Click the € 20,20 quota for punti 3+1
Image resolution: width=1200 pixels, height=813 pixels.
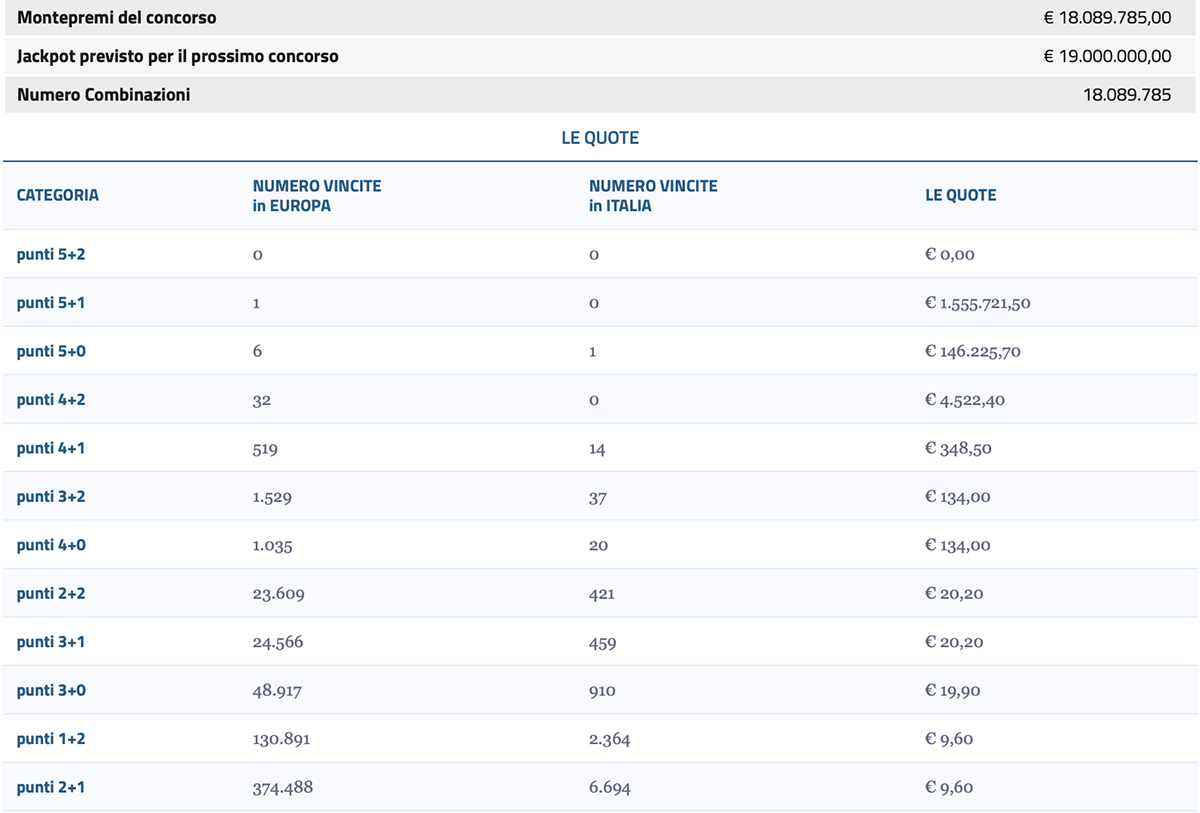click(954, 643)
